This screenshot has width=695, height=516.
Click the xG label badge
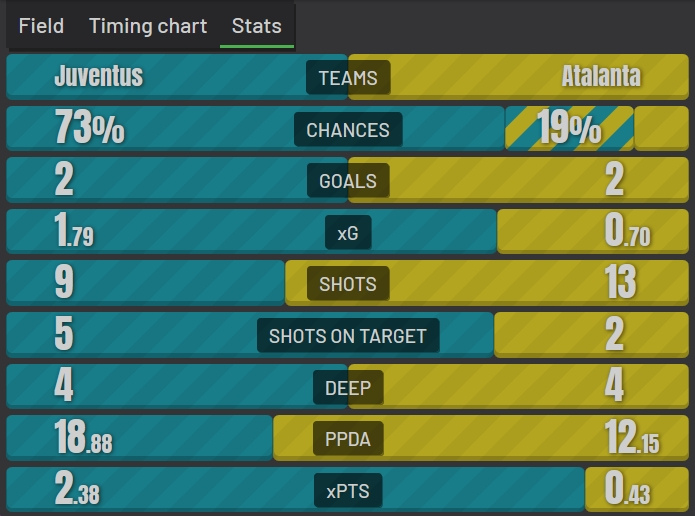348,232
